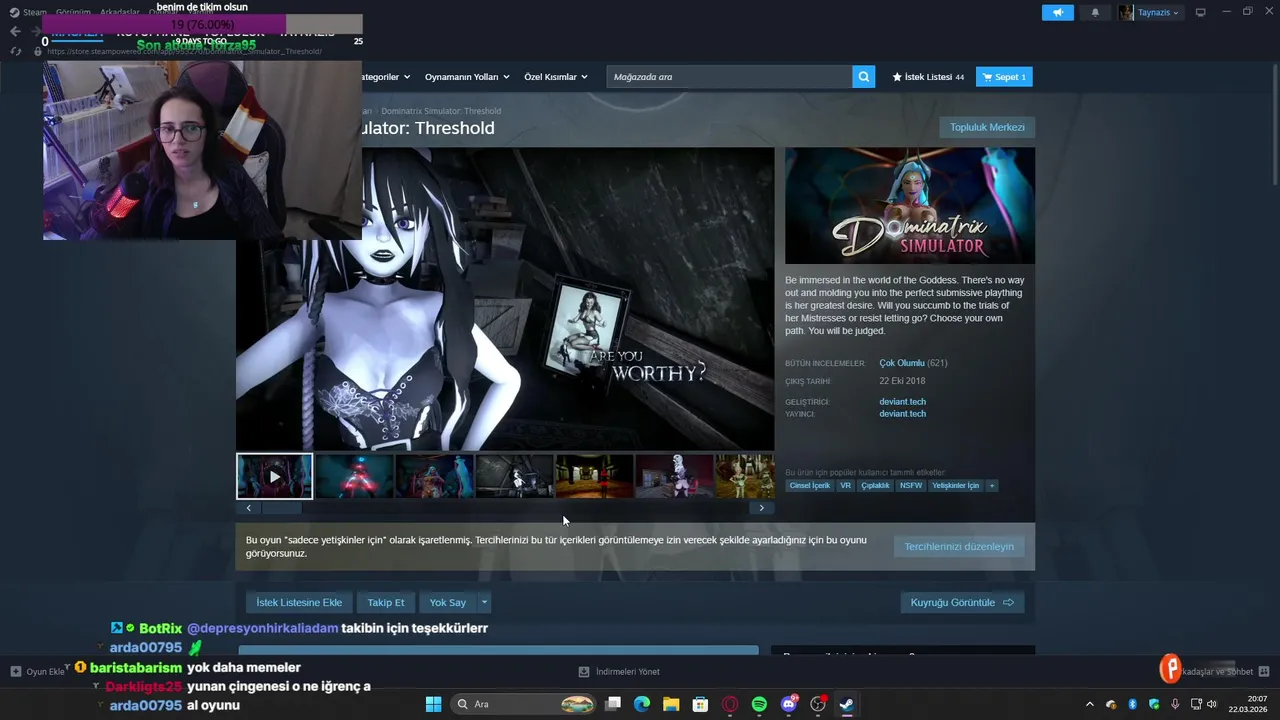Viewport: 1280px width, 720px height.
Task: Click the Oyun Ekle plus icon
Action: pos(16,672)
